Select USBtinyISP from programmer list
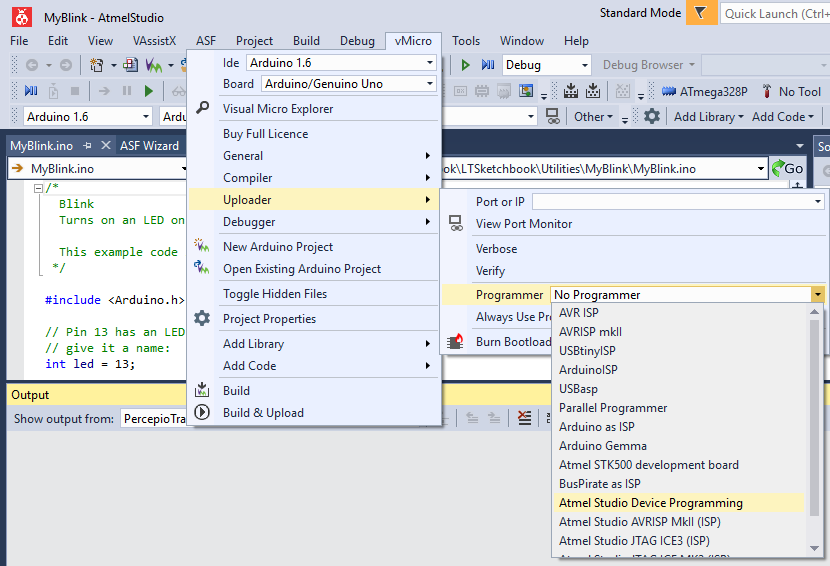Image resolution: width=830 pixels, height=566 pixels. [x=587, y=351]
